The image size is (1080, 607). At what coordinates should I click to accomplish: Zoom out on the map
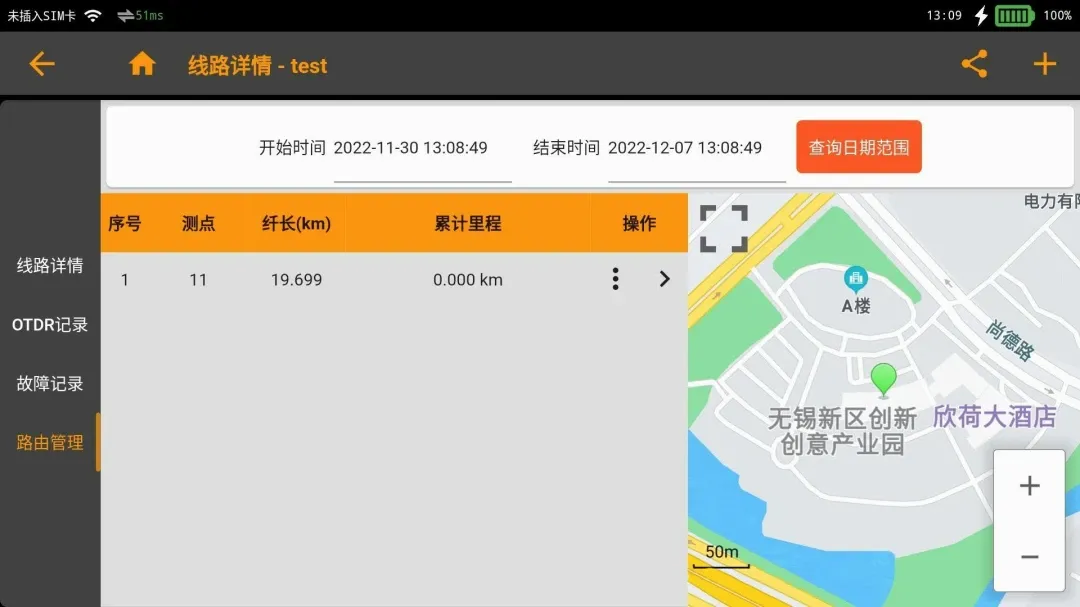[x=1029, y=556]
